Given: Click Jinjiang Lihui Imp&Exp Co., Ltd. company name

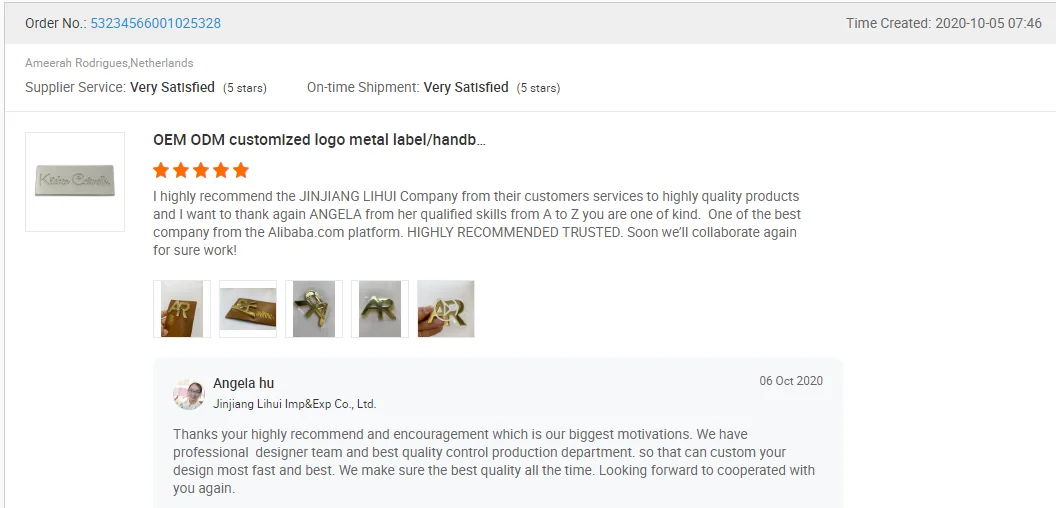Looking at the screenshot, I should point(295,404).
